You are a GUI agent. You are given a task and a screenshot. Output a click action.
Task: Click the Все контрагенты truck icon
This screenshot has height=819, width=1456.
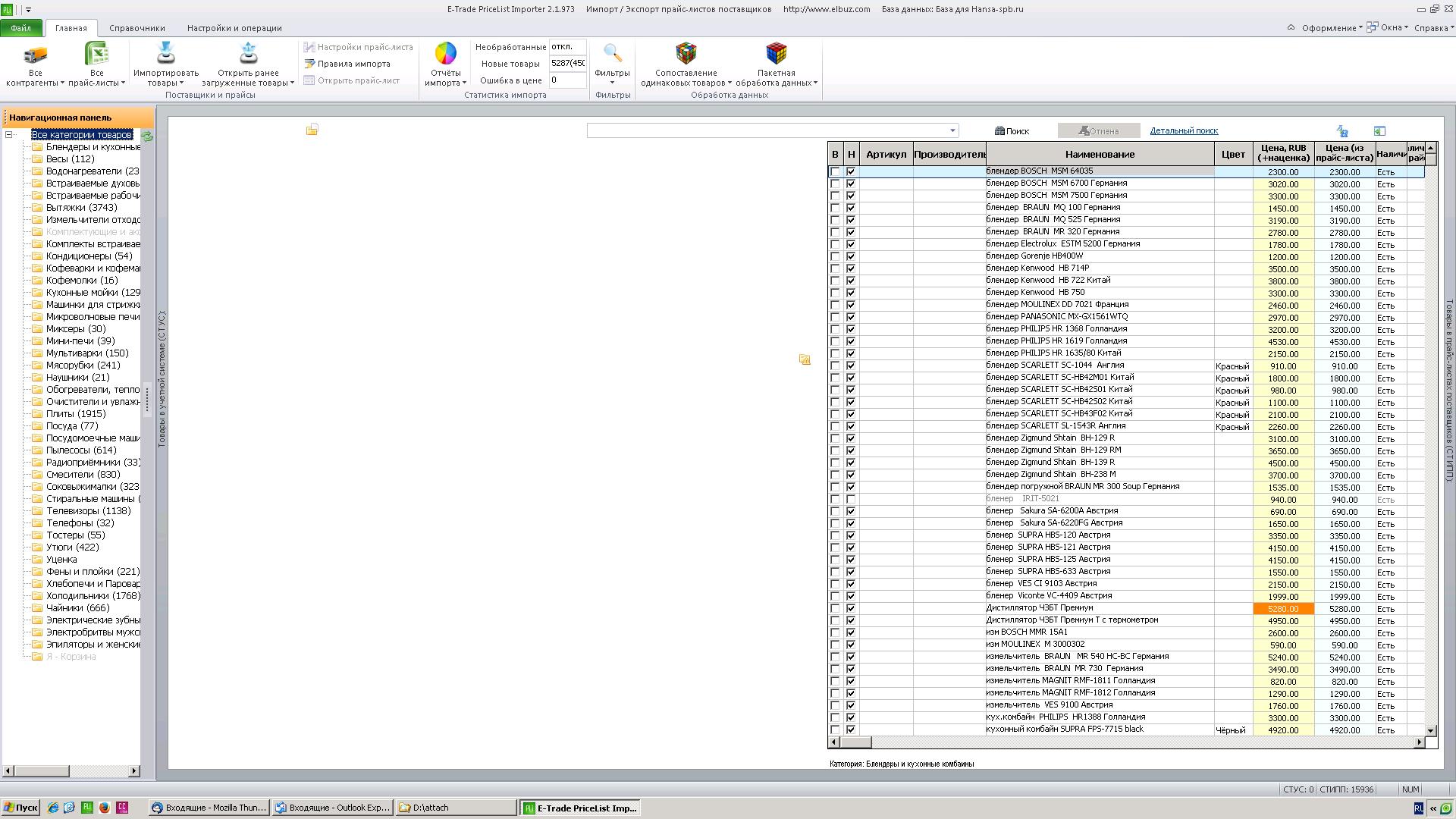35,55
